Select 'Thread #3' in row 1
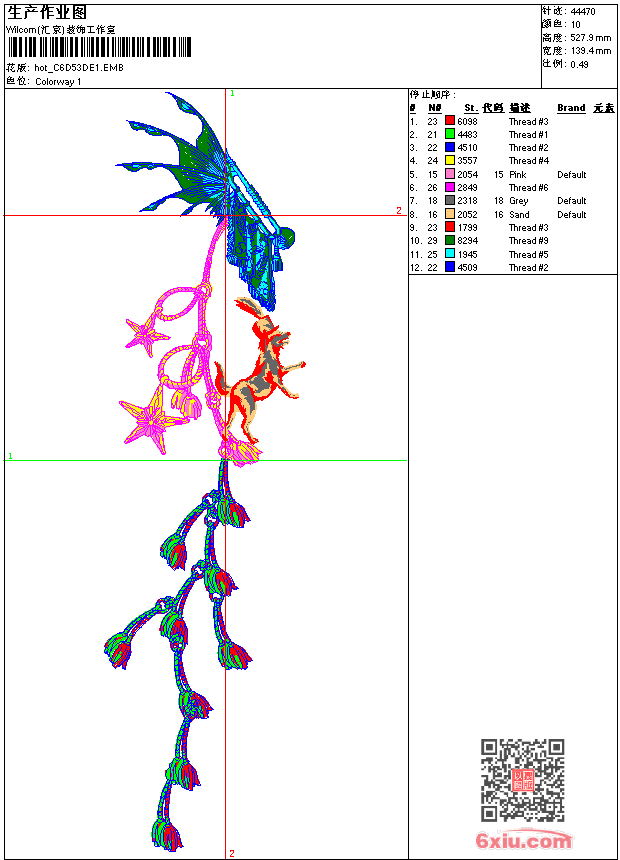The image size is (620, 860). [528, 121]
